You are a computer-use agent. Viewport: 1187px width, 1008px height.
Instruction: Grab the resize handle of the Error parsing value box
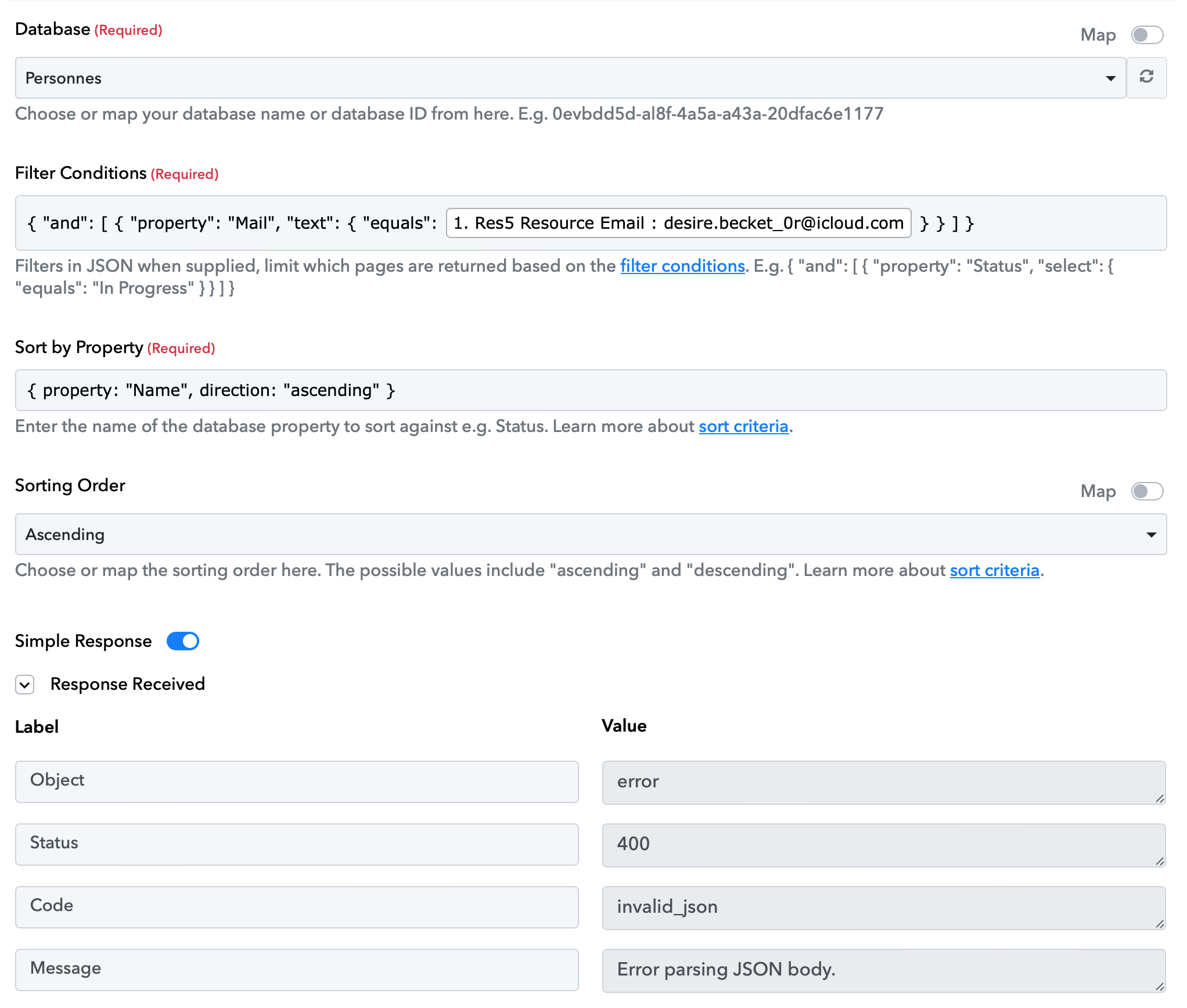[x=1159, y=987]
